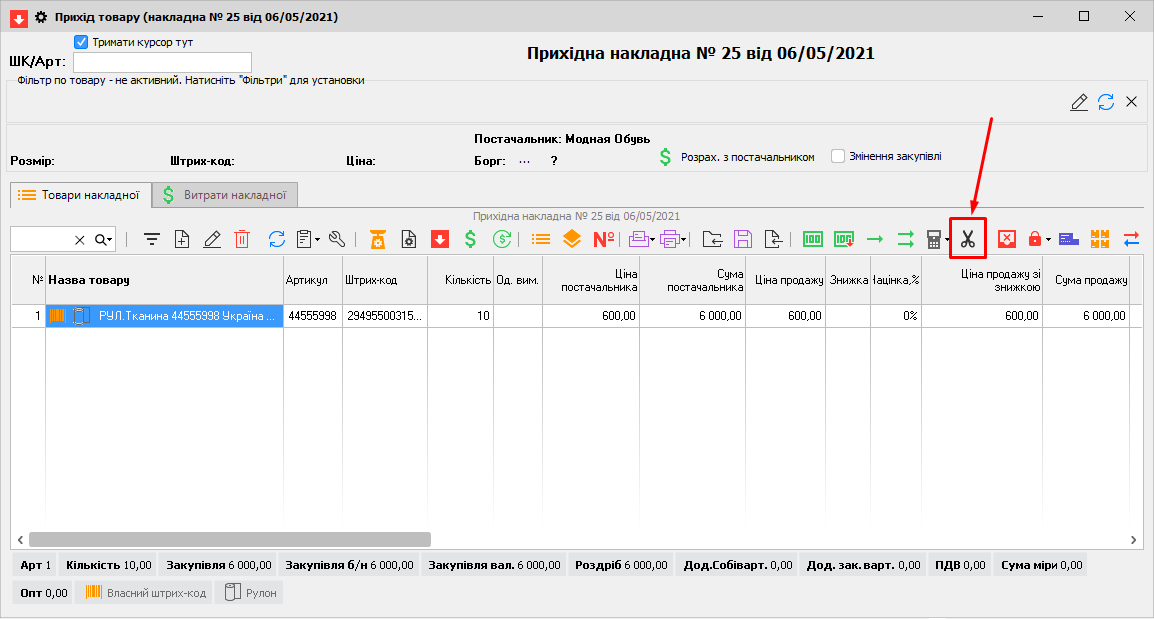This screenshot has height=619, width=1154.
Task: Click the red trash delete icon
Action: (242, 239)
